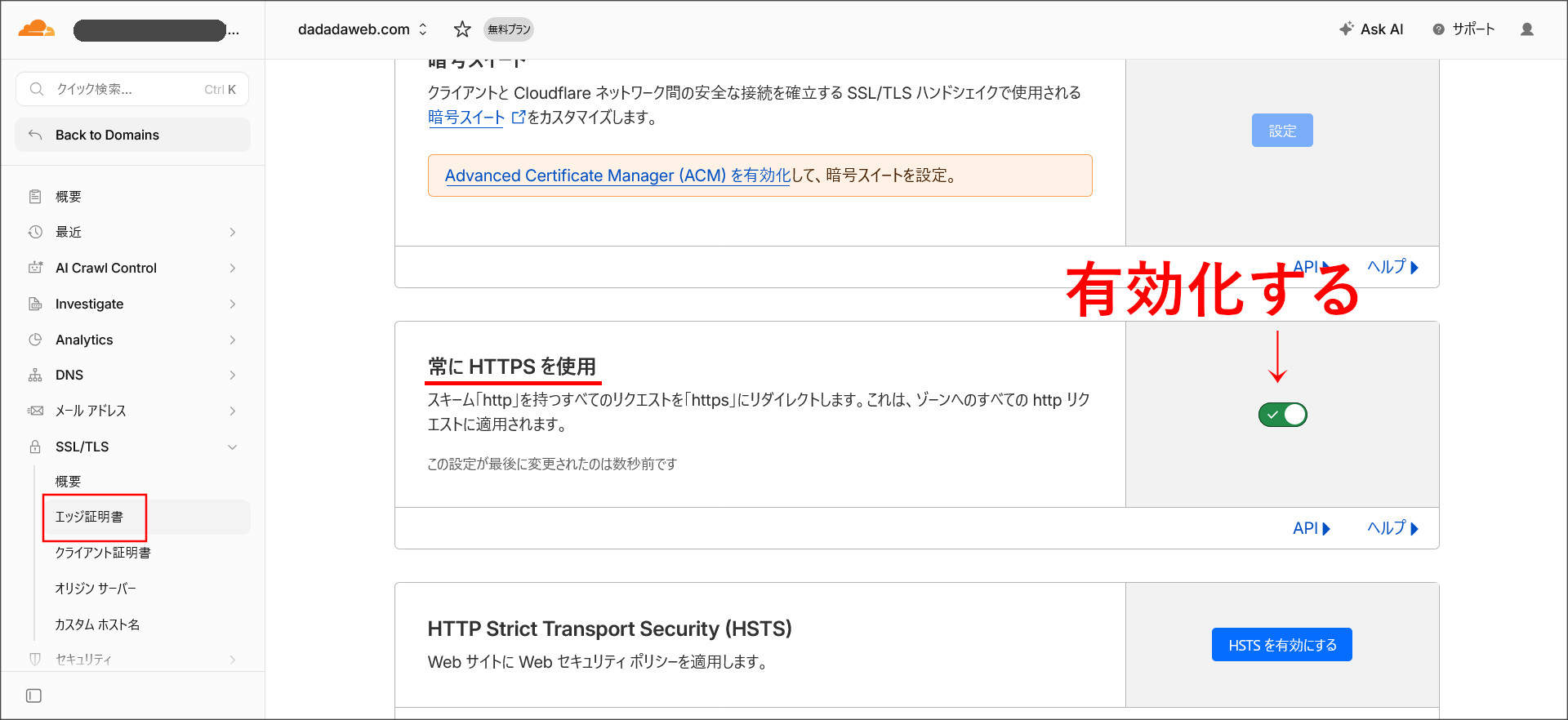Click the SSL/TLS lock icon

[35, 447]
